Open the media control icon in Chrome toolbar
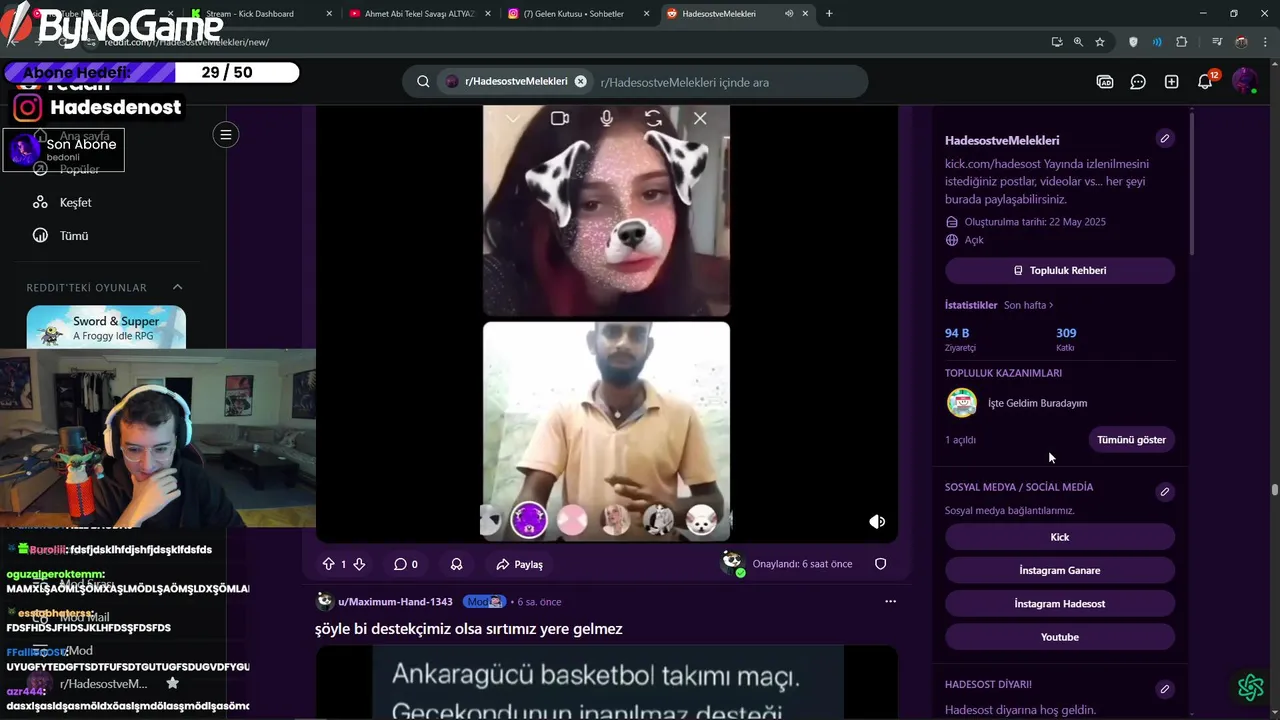 [x=1217, y=42]
